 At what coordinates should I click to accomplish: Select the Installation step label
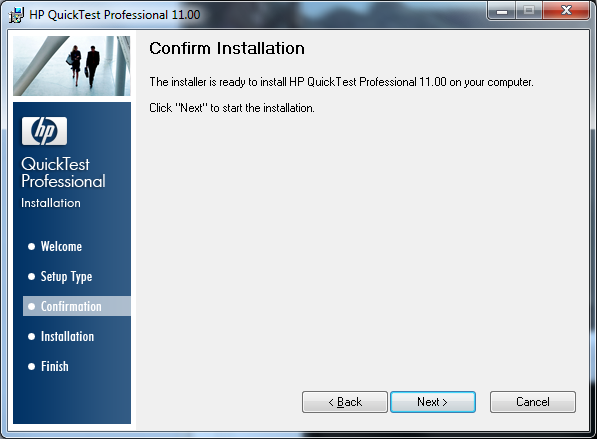[67, 337]
